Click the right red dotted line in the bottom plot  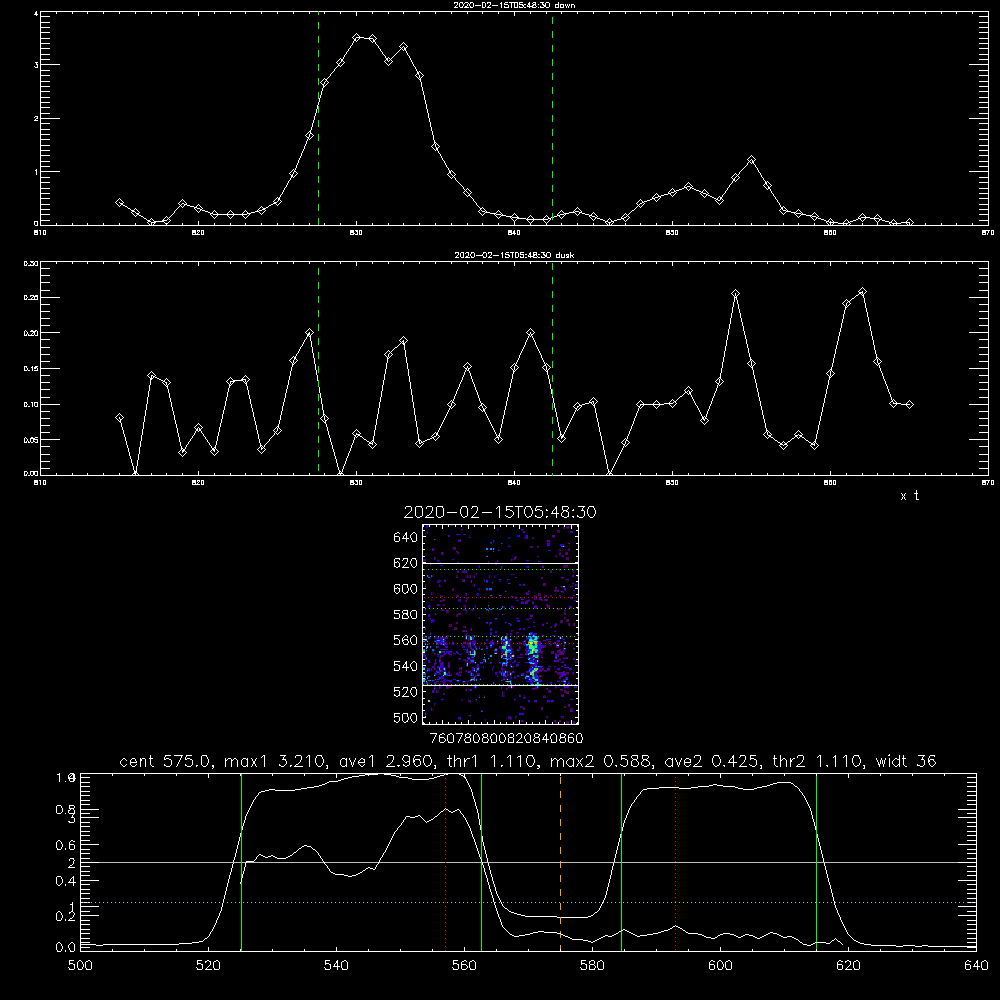[x=675, y=862]
